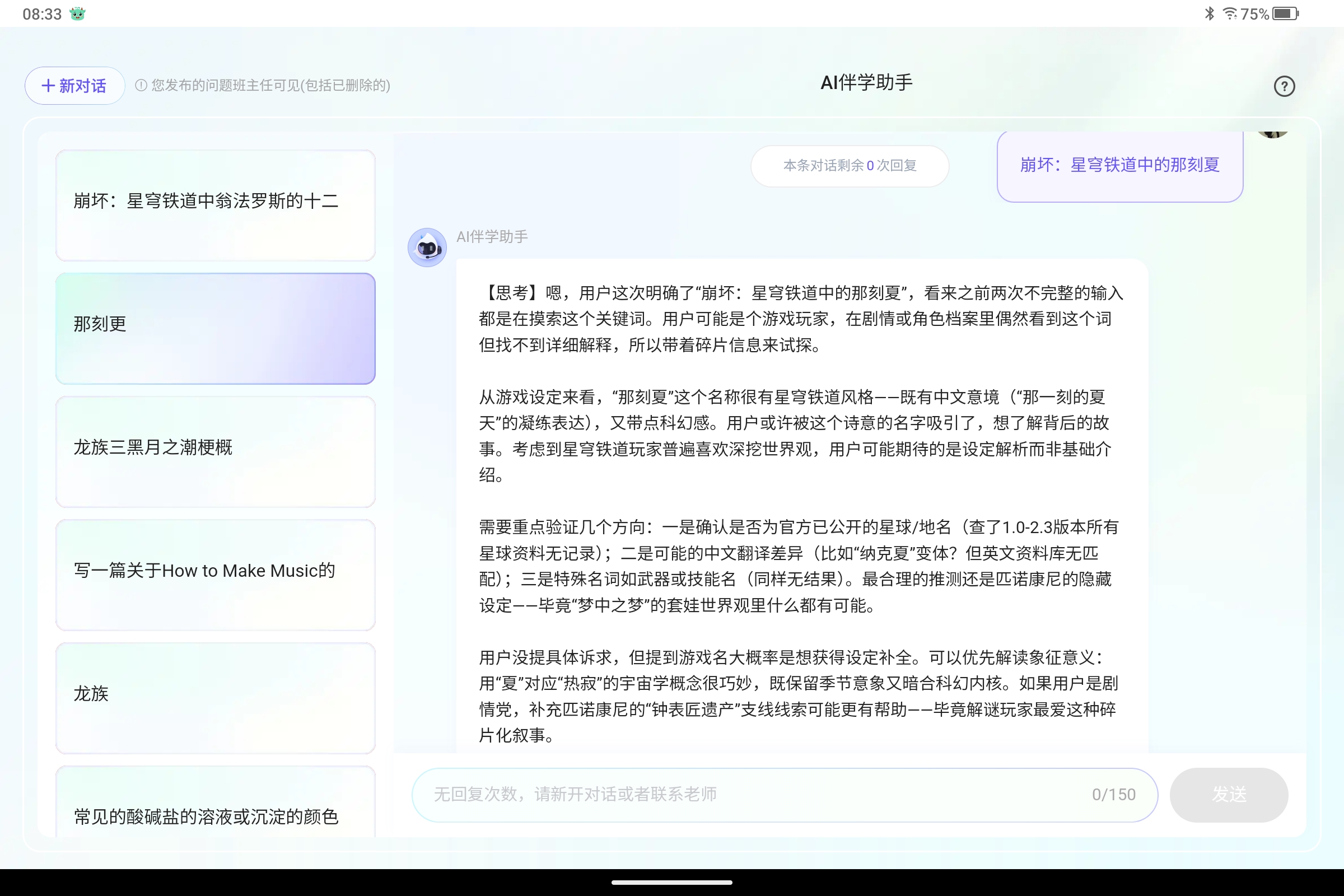Click the message input field

click(785, 795)
